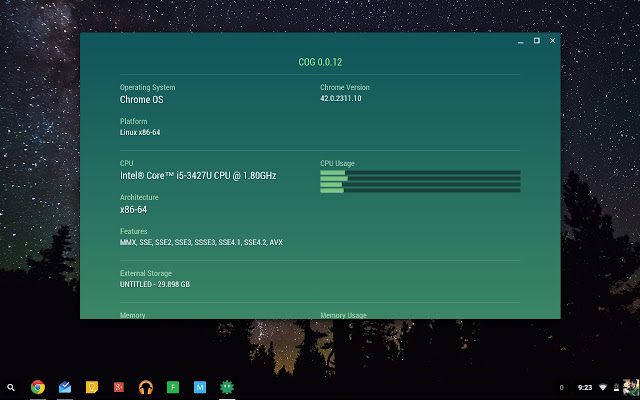The width and height of the screenshot is (640, 400).
Task: Open the notification counter showing 0
Action: [x=561, y=387]
